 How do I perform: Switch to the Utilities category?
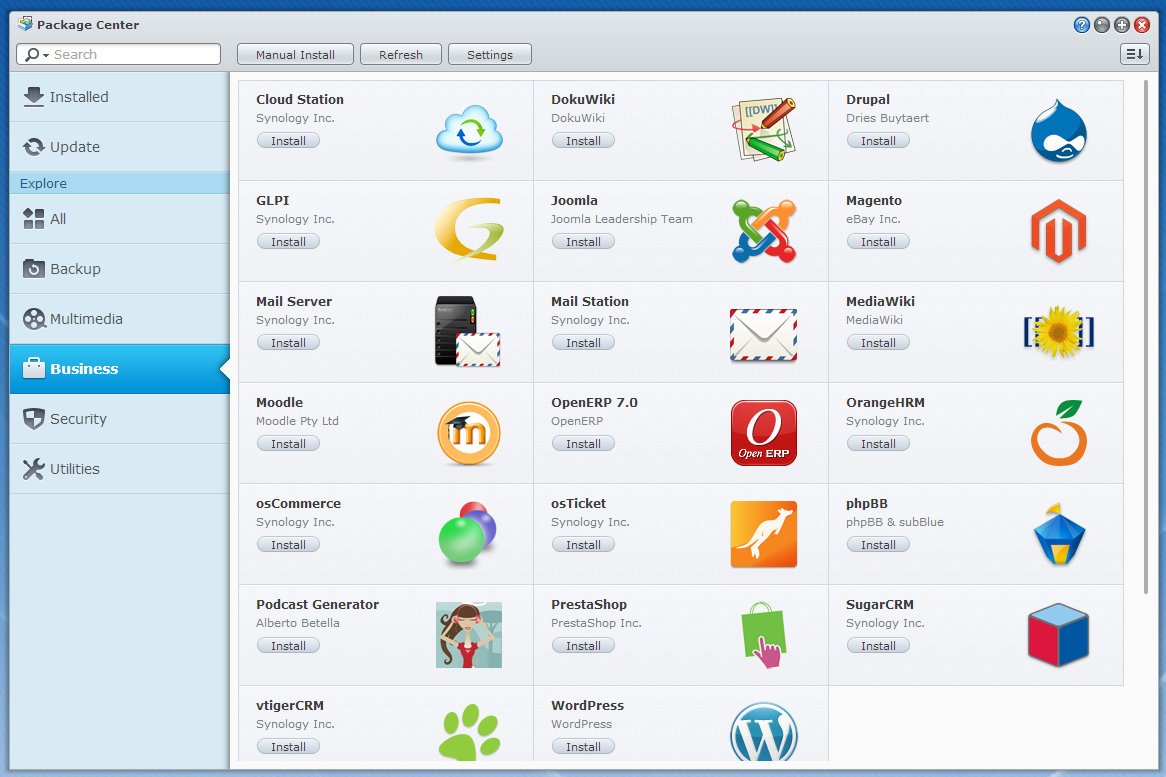pyautogui.click(x=120, y=468)
